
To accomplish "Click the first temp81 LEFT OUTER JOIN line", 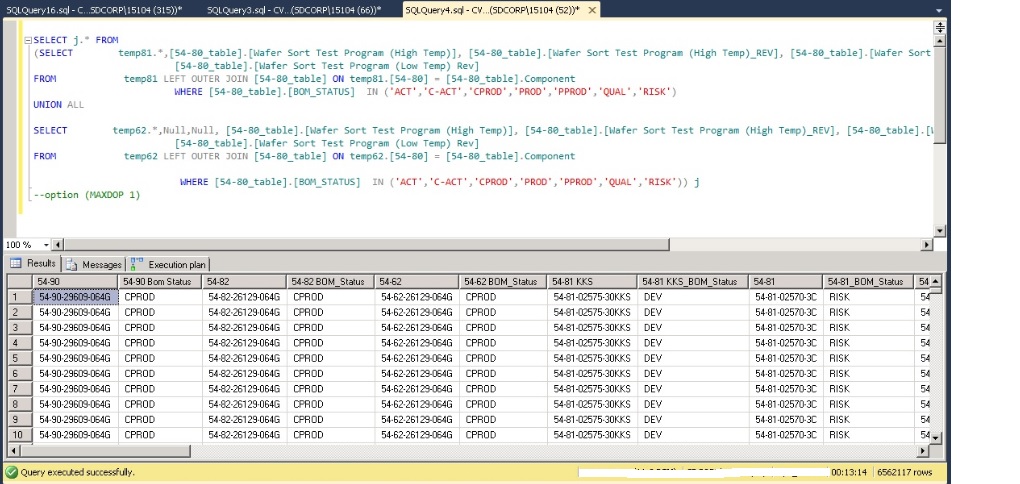I will [x=304, y=79].
